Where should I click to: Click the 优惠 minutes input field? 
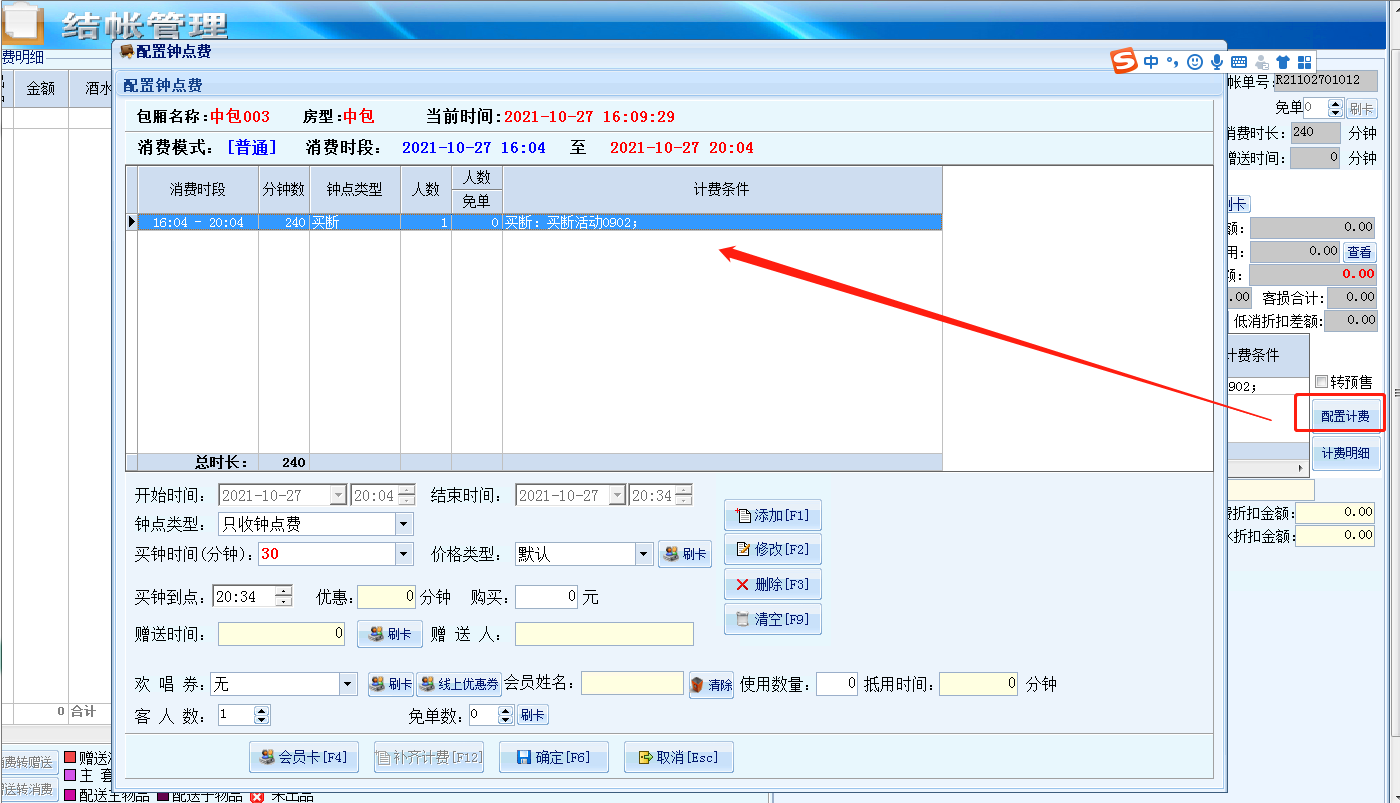click(387, 597)
